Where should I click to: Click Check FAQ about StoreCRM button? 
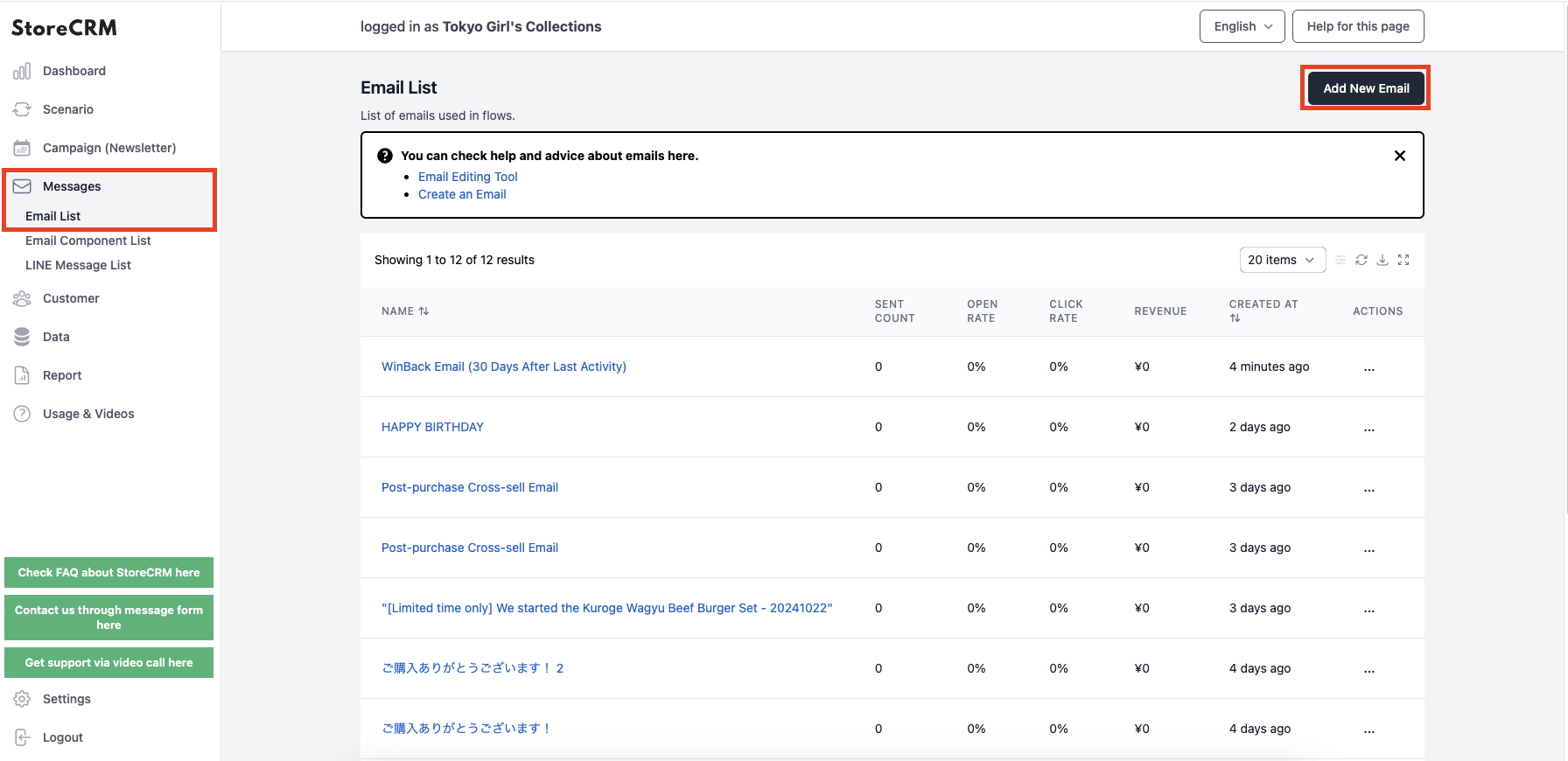(108, 573)
